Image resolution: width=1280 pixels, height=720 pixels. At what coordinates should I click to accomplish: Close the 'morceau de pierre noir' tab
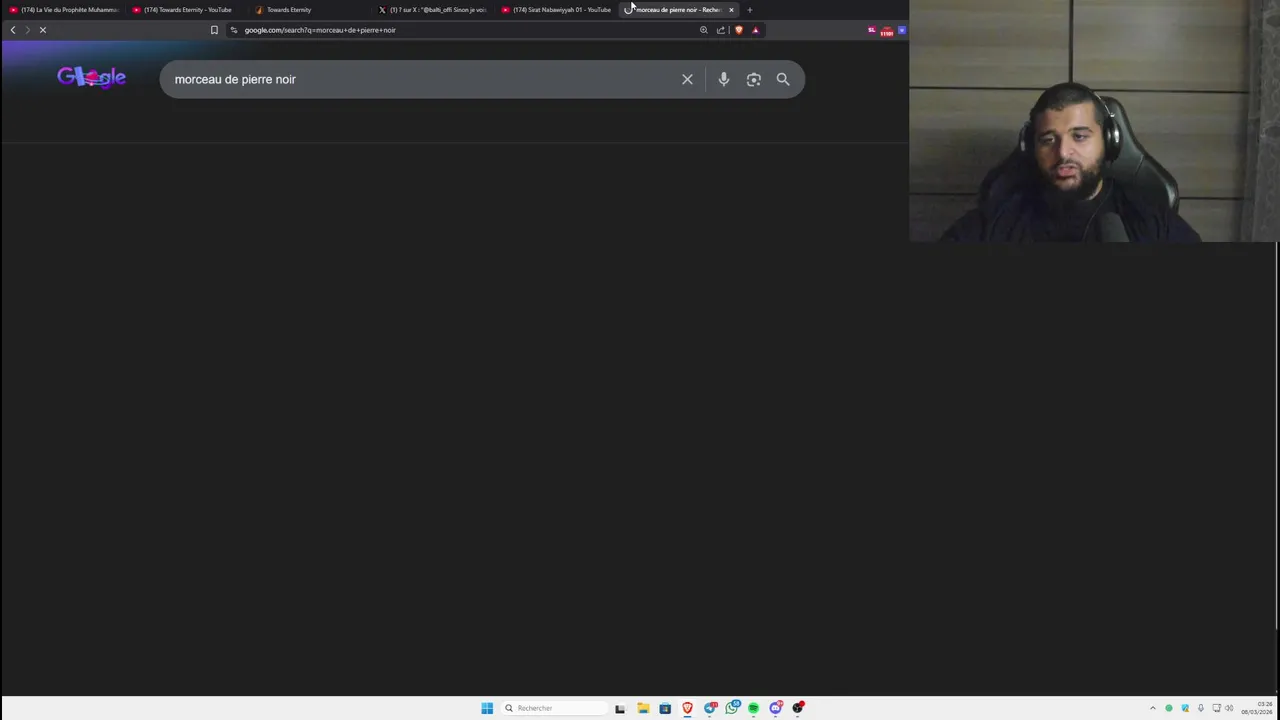tap(731, 10)
